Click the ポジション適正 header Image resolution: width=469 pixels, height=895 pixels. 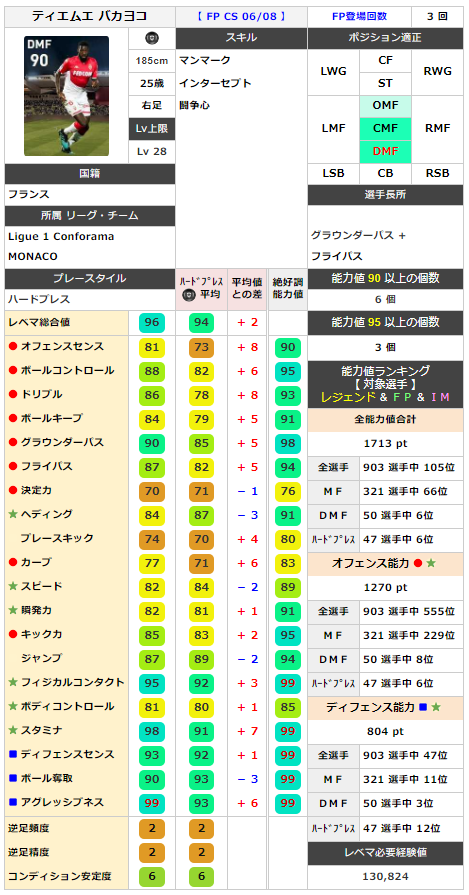click(385, 38)
